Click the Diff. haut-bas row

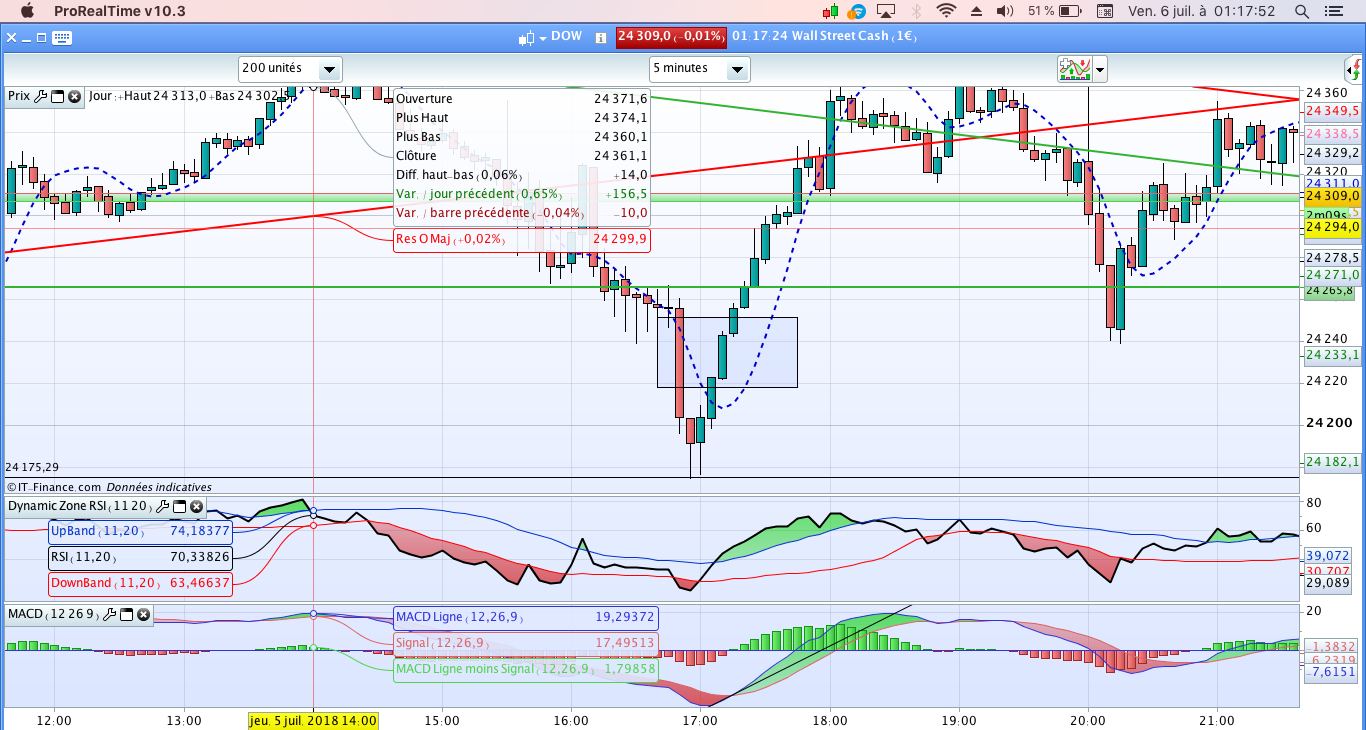521,174
